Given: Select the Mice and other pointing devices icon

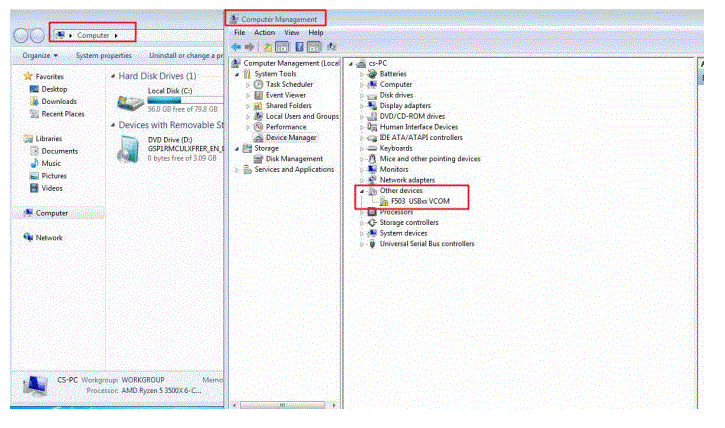Looking at the screenshot, I should click(x=372, y=159).
